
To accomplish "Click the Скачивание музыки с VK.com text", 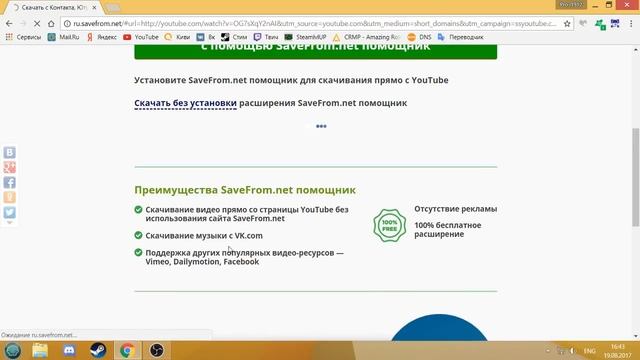I will (204, 236).
